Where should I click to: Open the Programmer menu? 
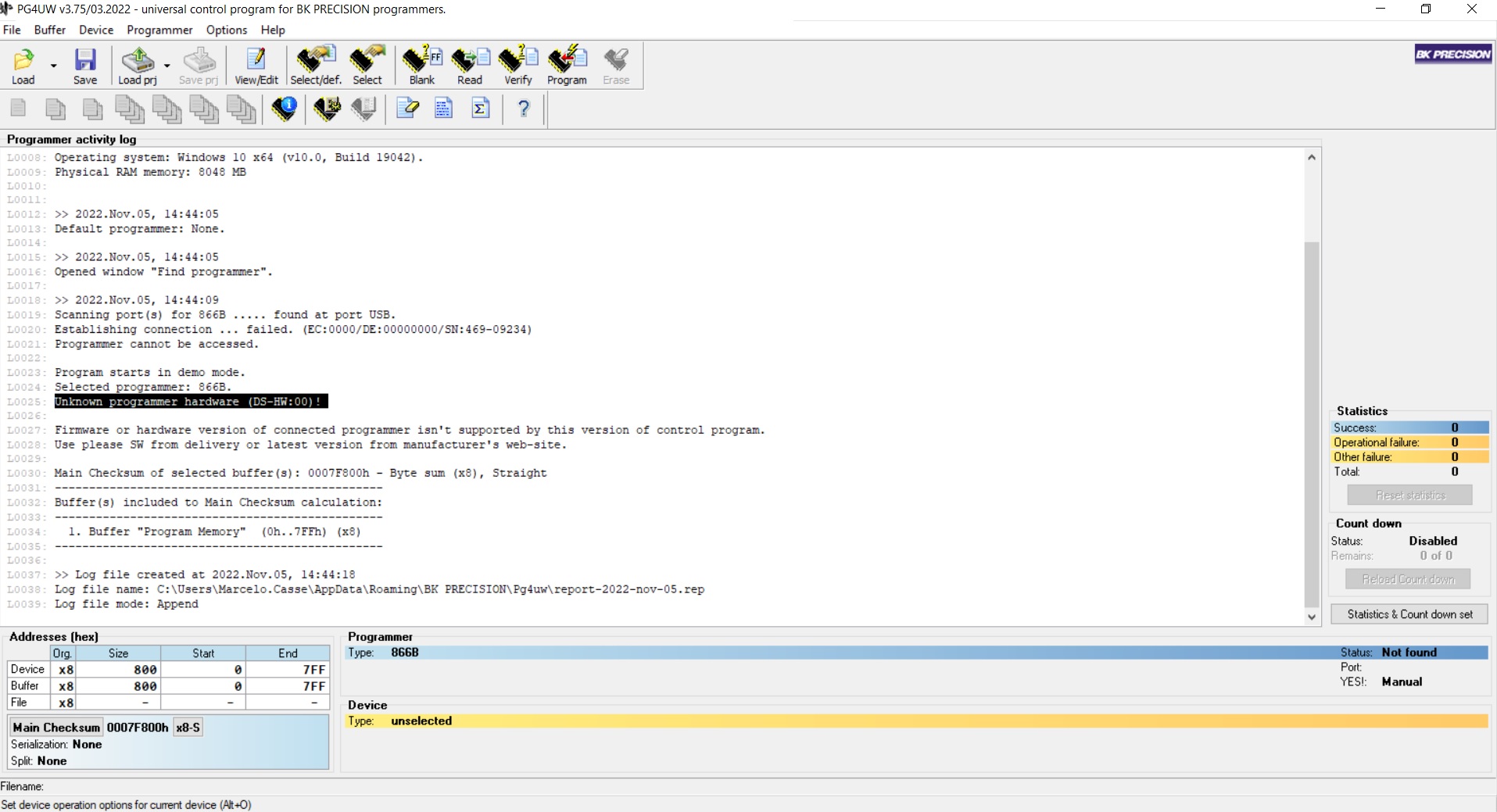(159, 30)
